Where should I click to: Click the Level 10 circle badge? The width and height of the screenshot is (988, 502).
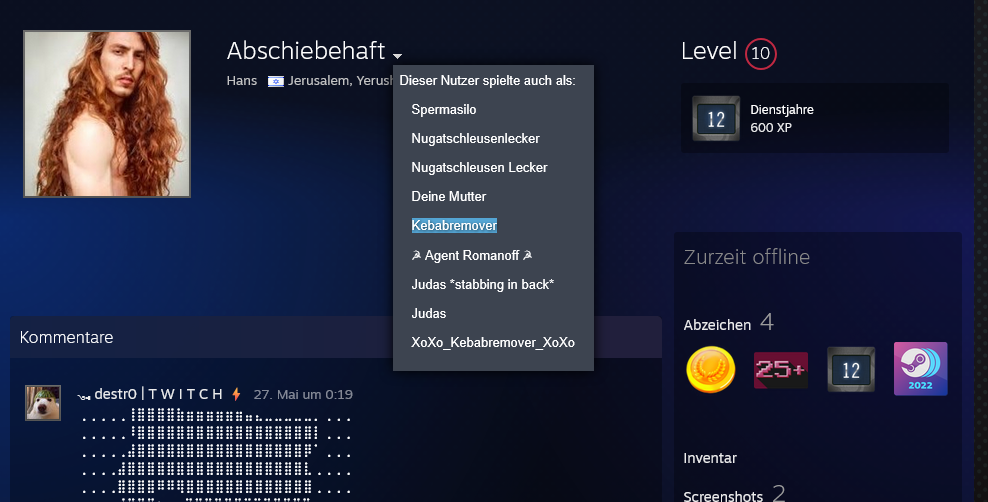(x=761, y=53)
